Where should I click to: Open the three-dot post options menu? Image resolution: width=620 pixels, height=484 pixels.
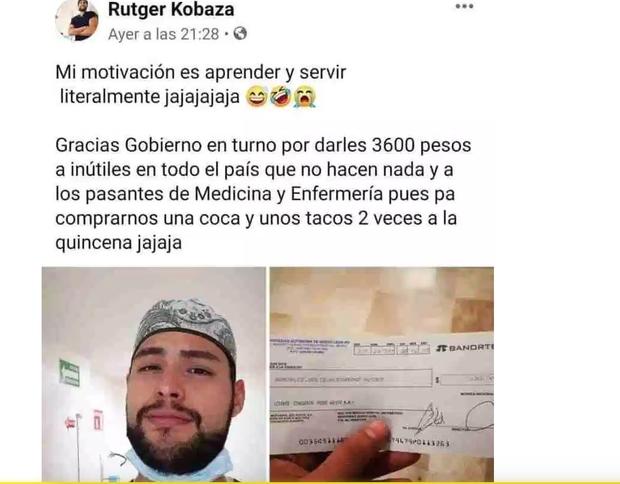464,6
